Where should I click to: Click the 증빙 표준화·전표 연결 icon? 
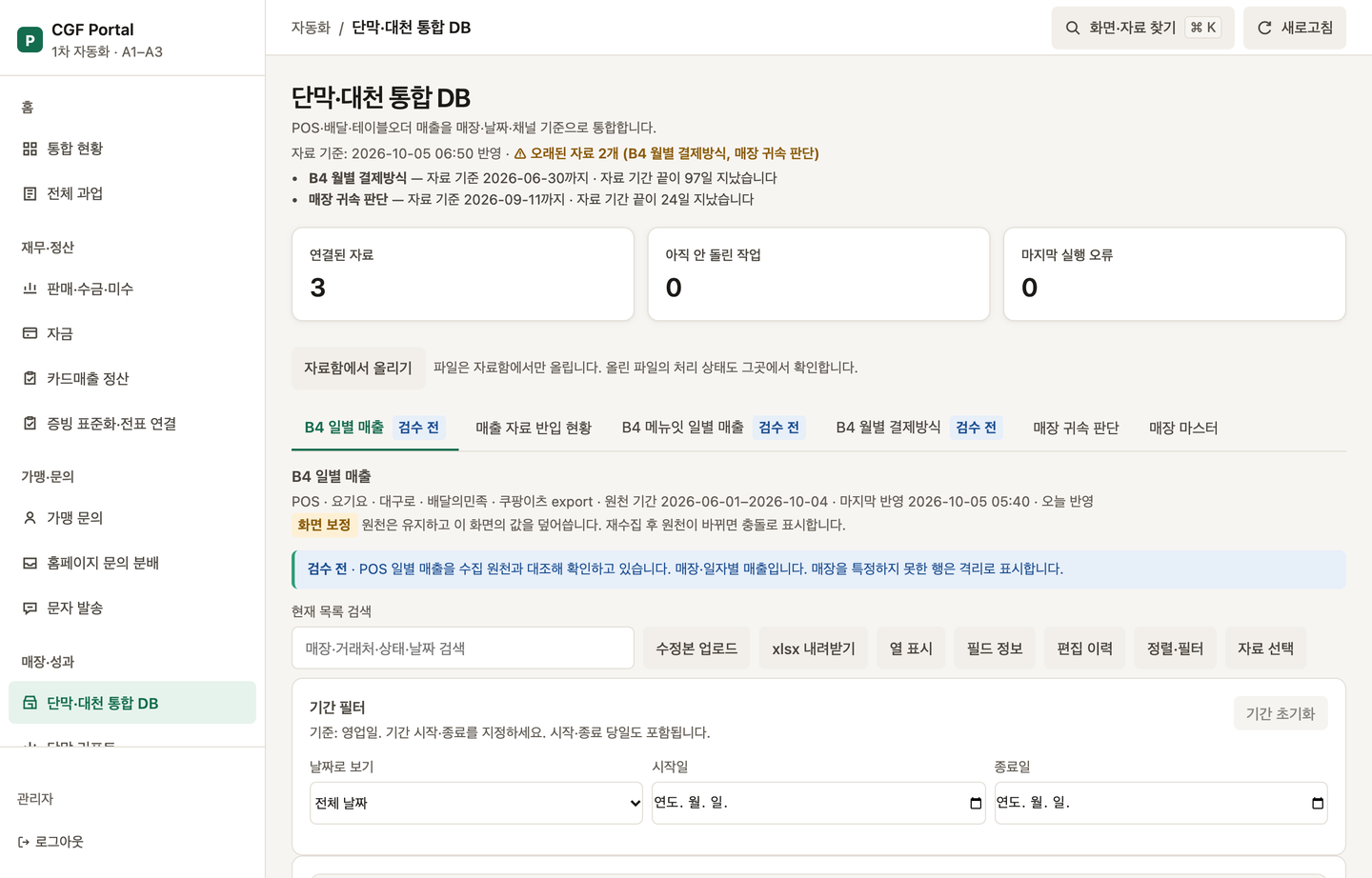pos(30,423)
